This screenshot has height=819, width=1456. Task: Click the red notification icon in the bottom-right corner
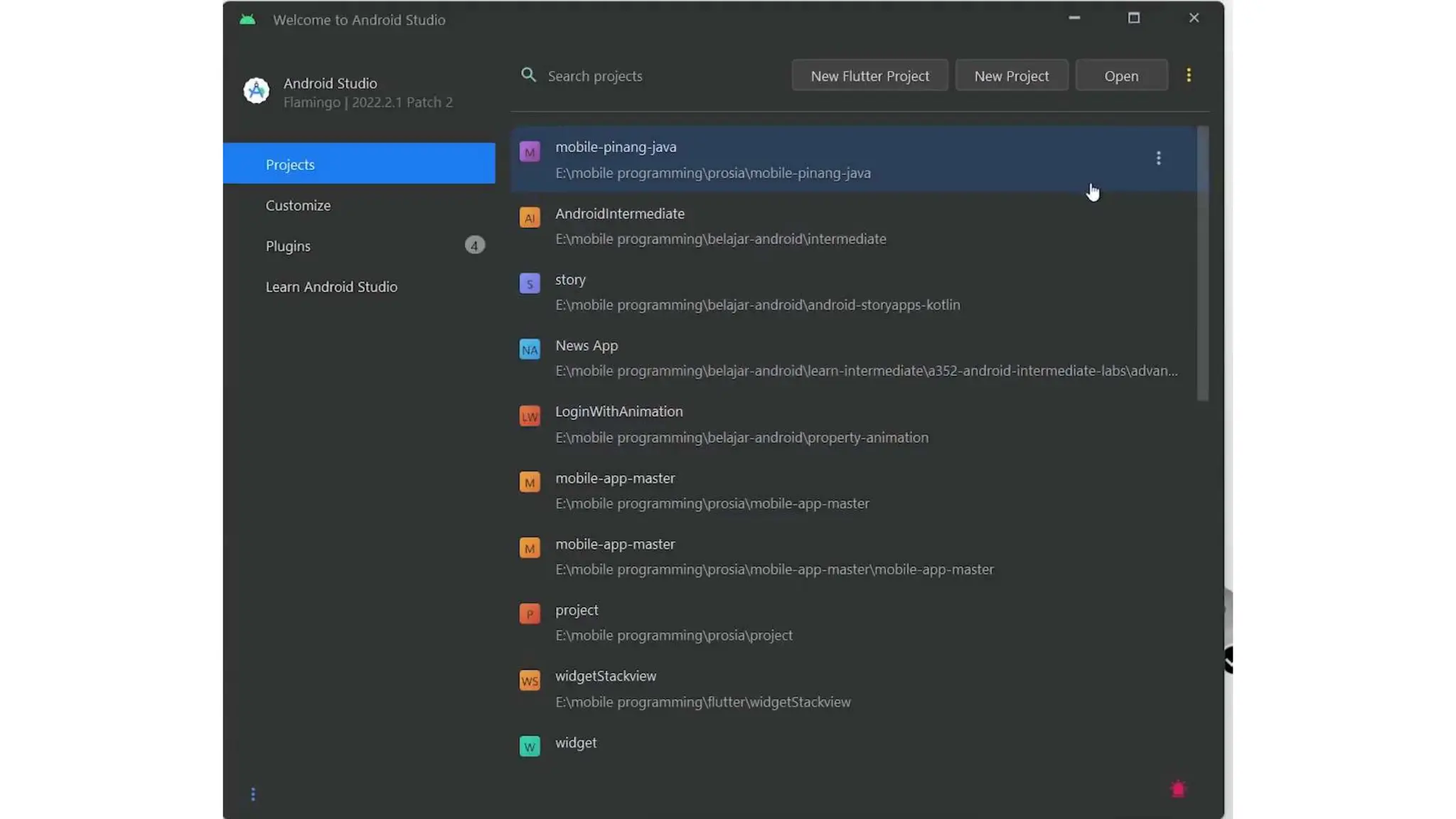[1178, 789]
